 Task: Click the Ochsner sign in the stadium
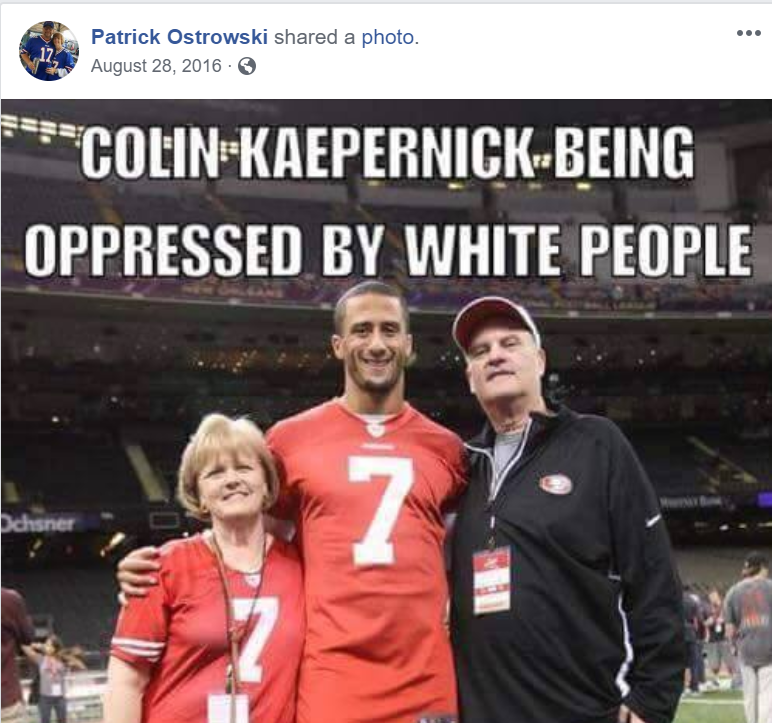click(x=38, y=523)
